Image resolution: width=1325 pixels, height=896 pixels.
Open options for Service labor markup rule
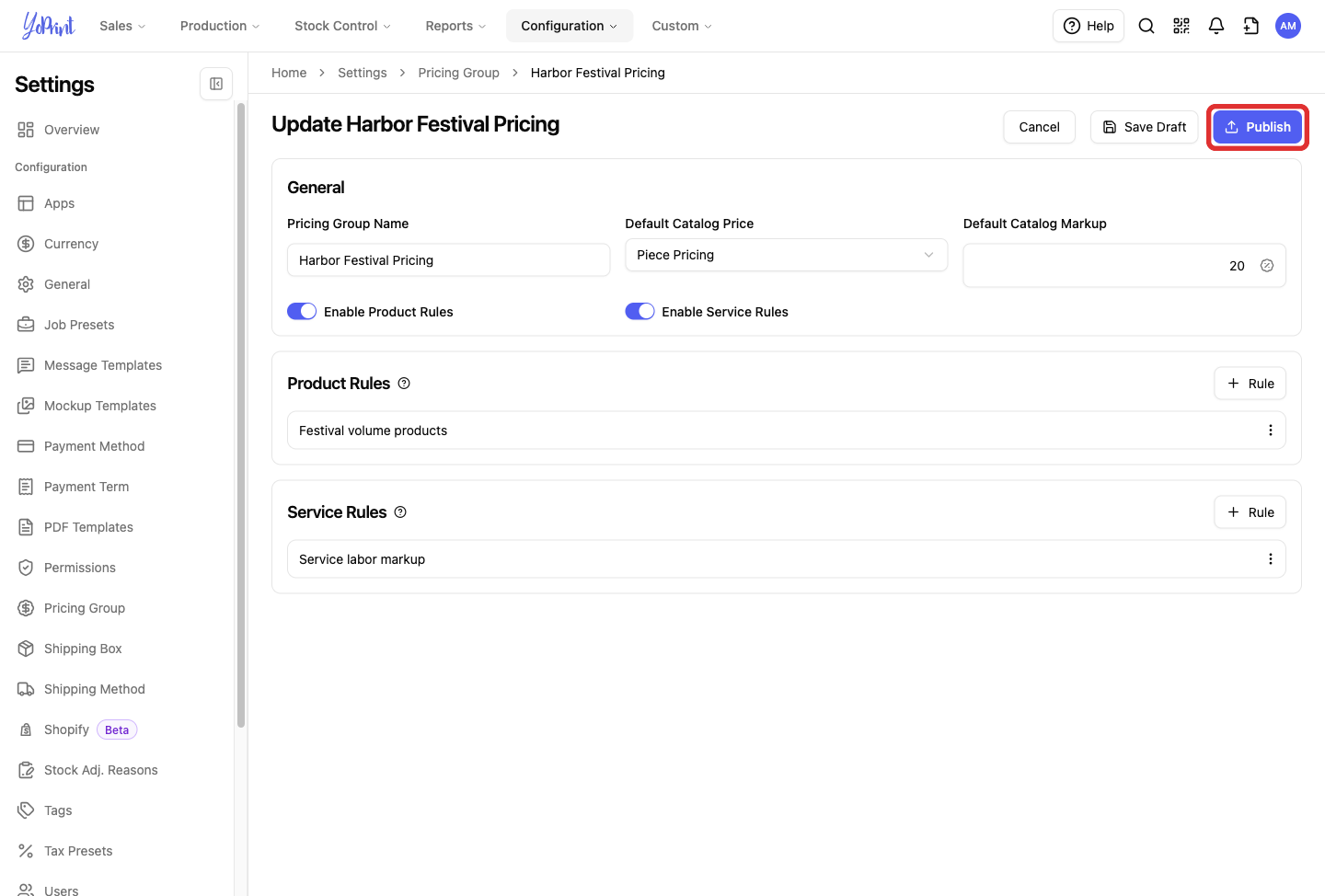click(x=1271, y=559)
